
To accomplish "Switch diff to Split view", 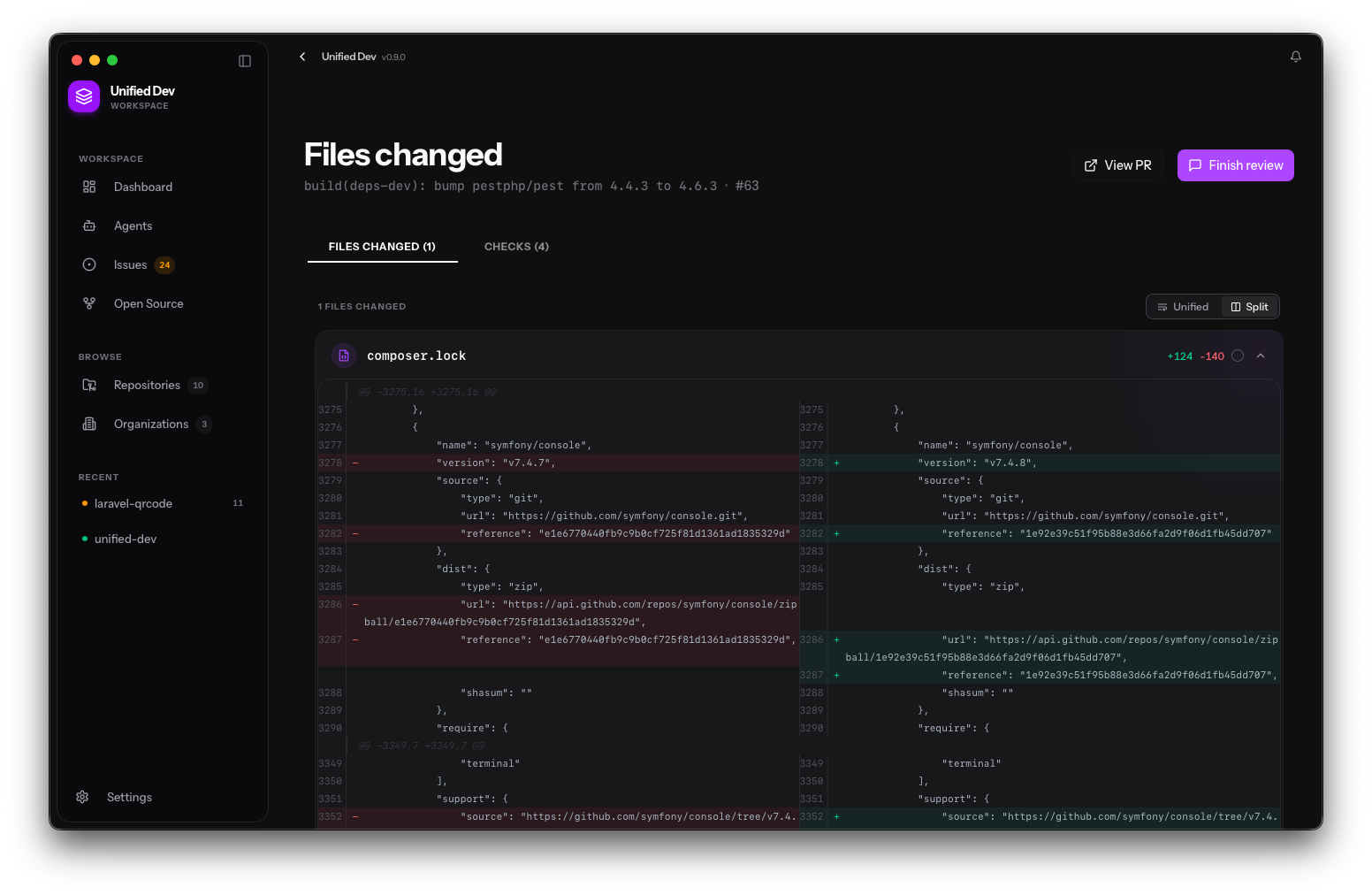I will pos(1249,307).
